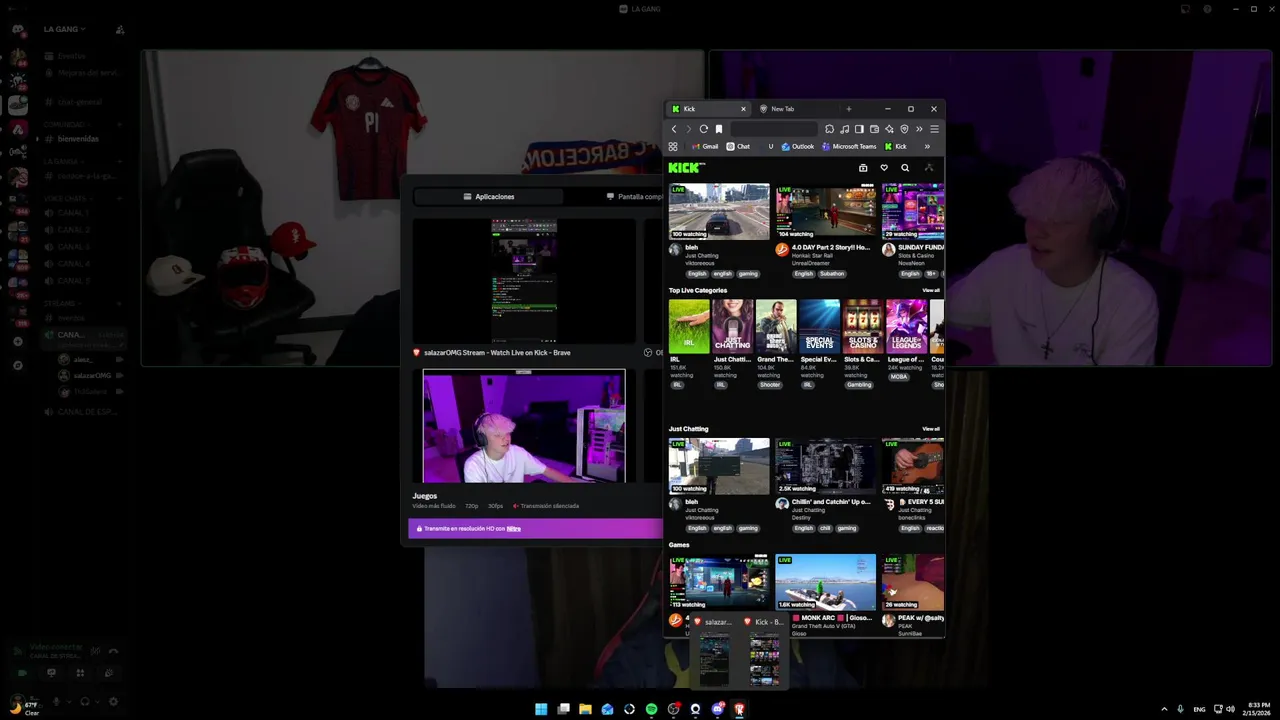The image size is (1280, 720).
Task: Select the Pantalla completa tab in Discord
Action: click(635, 197)
